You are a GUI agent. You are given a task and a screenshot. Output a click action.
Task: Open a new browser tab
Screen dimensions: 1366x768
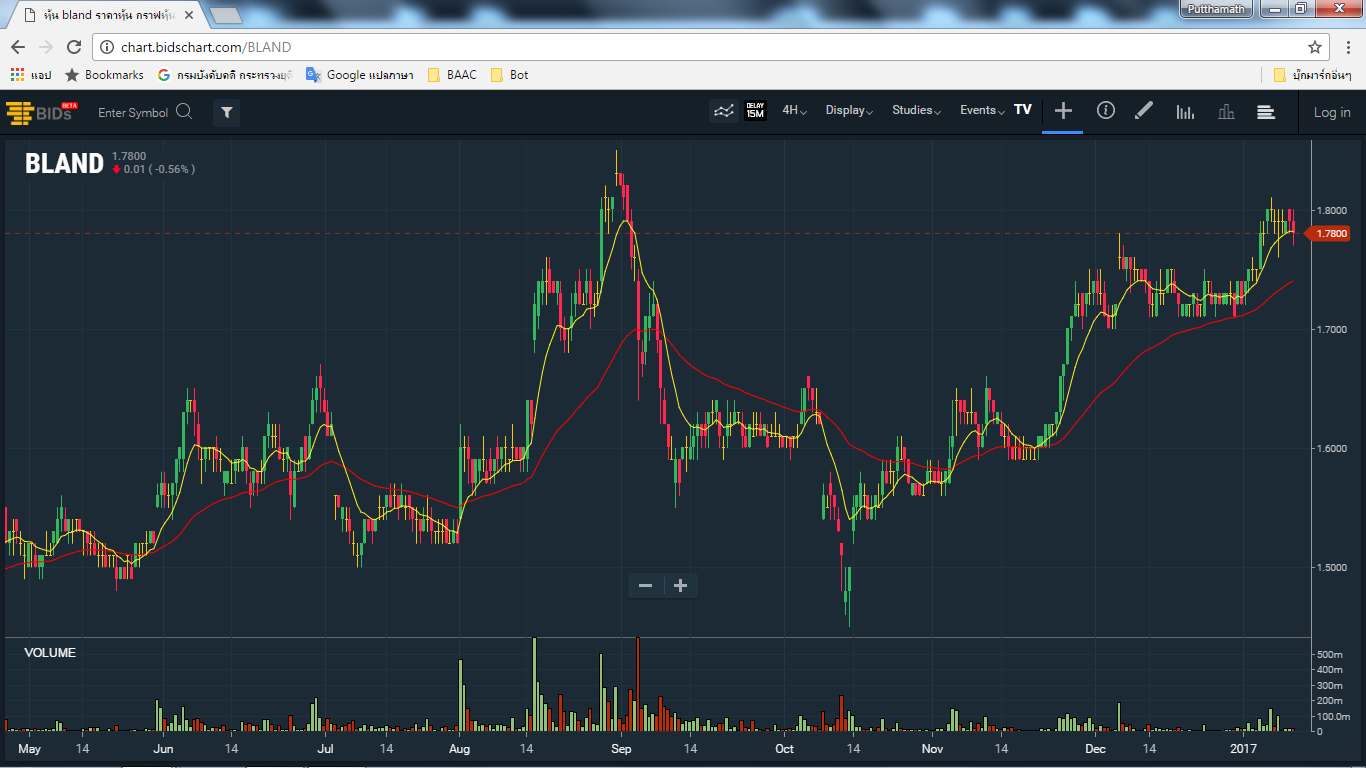[226, 15]
